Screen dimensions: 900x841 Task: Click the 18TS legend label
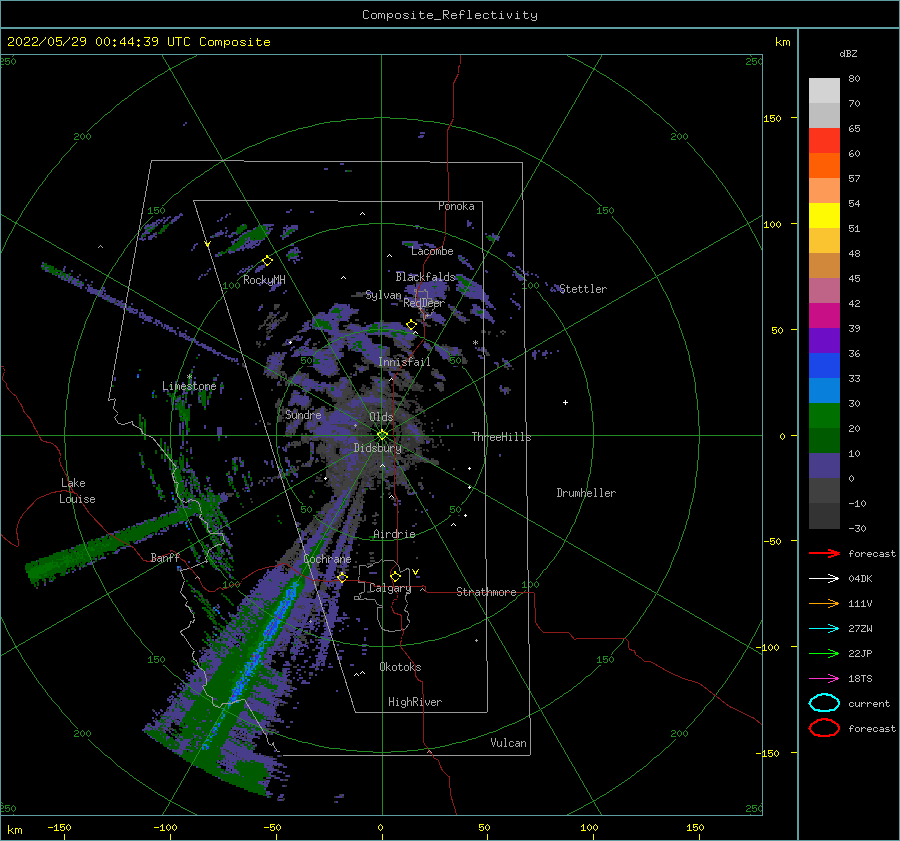tap(860, 679)
